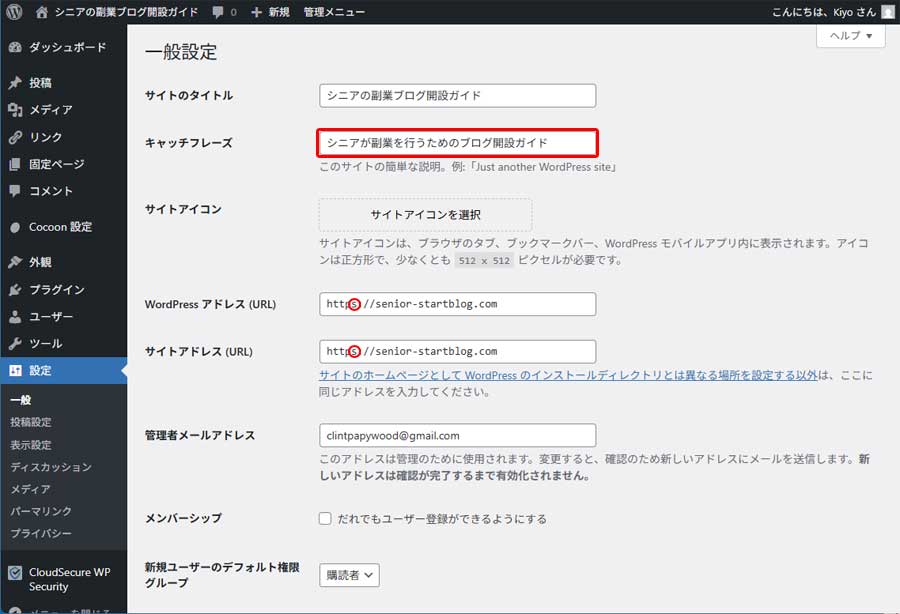Viewport: 900px width, 614px height.
Task: Select the コメント sidebar icon
Action: (14, 192)
